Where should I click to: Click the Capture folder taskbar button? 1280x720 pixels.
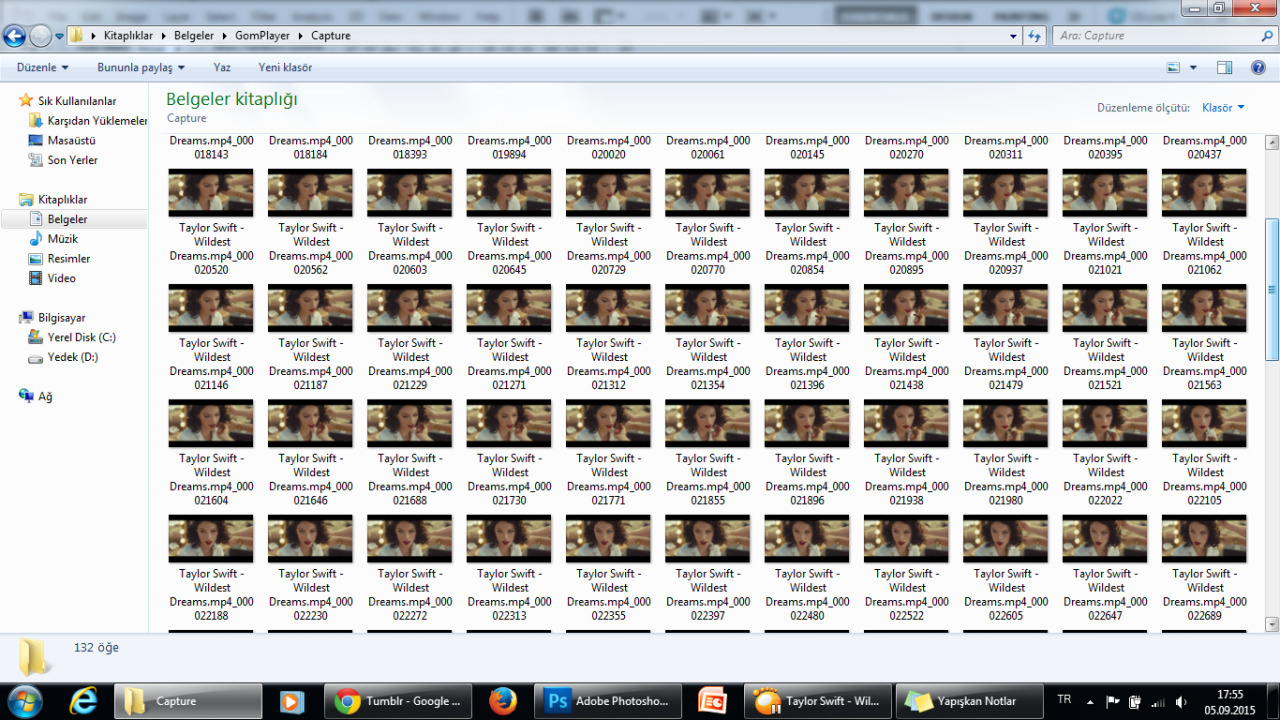point(188,701)
